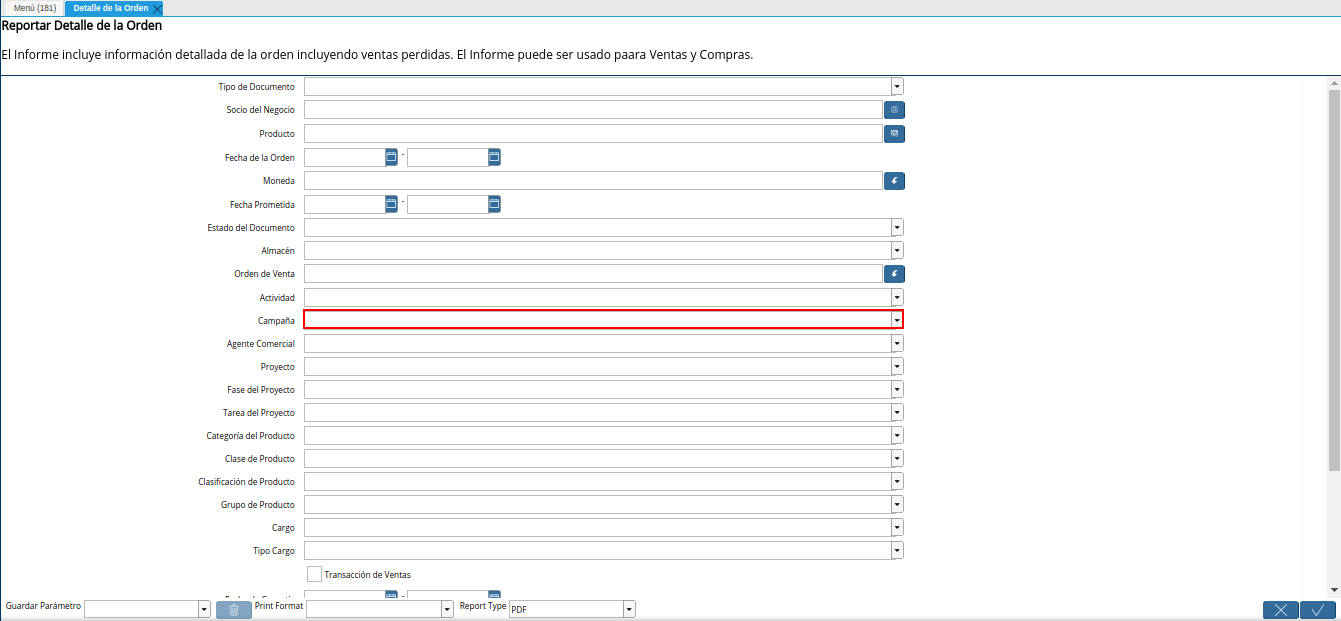Screen dimensions: 1341x621
Task: Click the scrollbar down arrow
Action: click(x=1334, y=590)
